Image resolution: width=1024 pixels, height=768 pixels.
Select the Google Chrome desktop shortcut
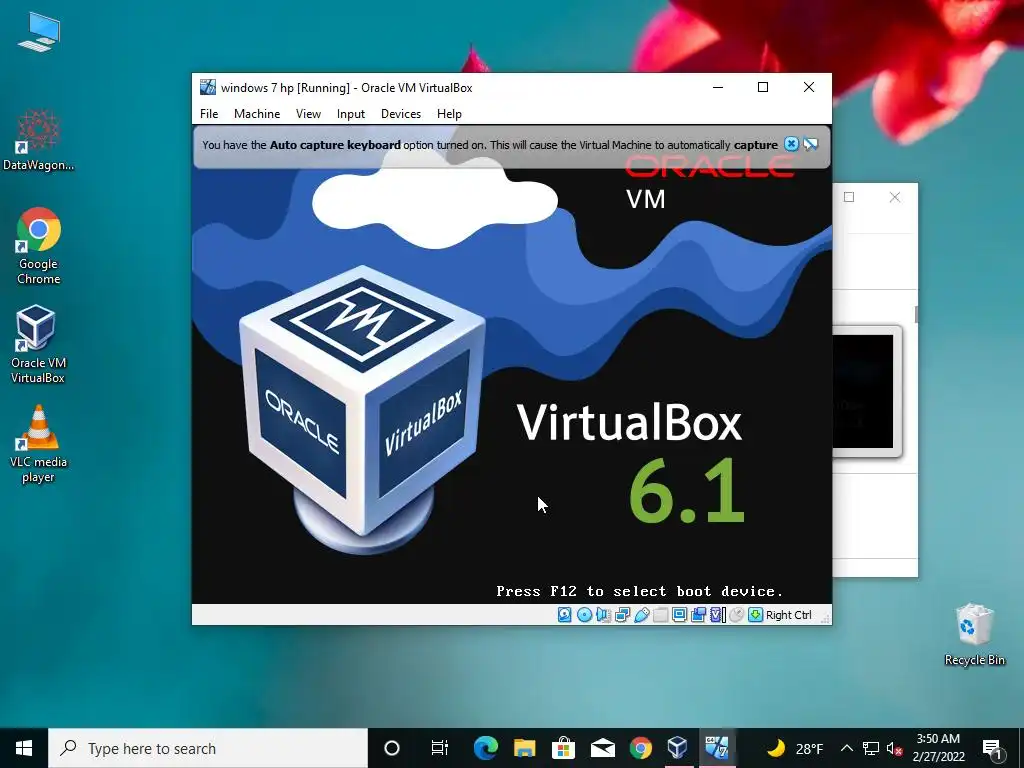pyautogui.click(x=39, y=246)
